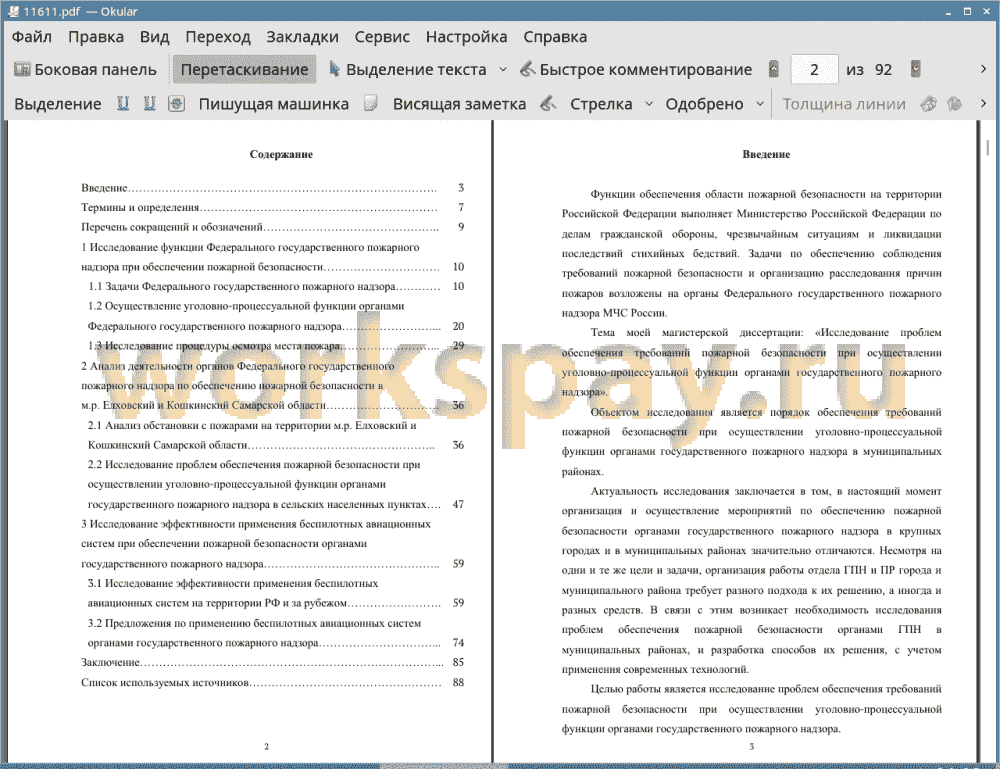Viewport: 1000px width, 769px height.
Task: Click the paragraph starting 'Актуальность исследования'
Action: (x=751, y=580)
